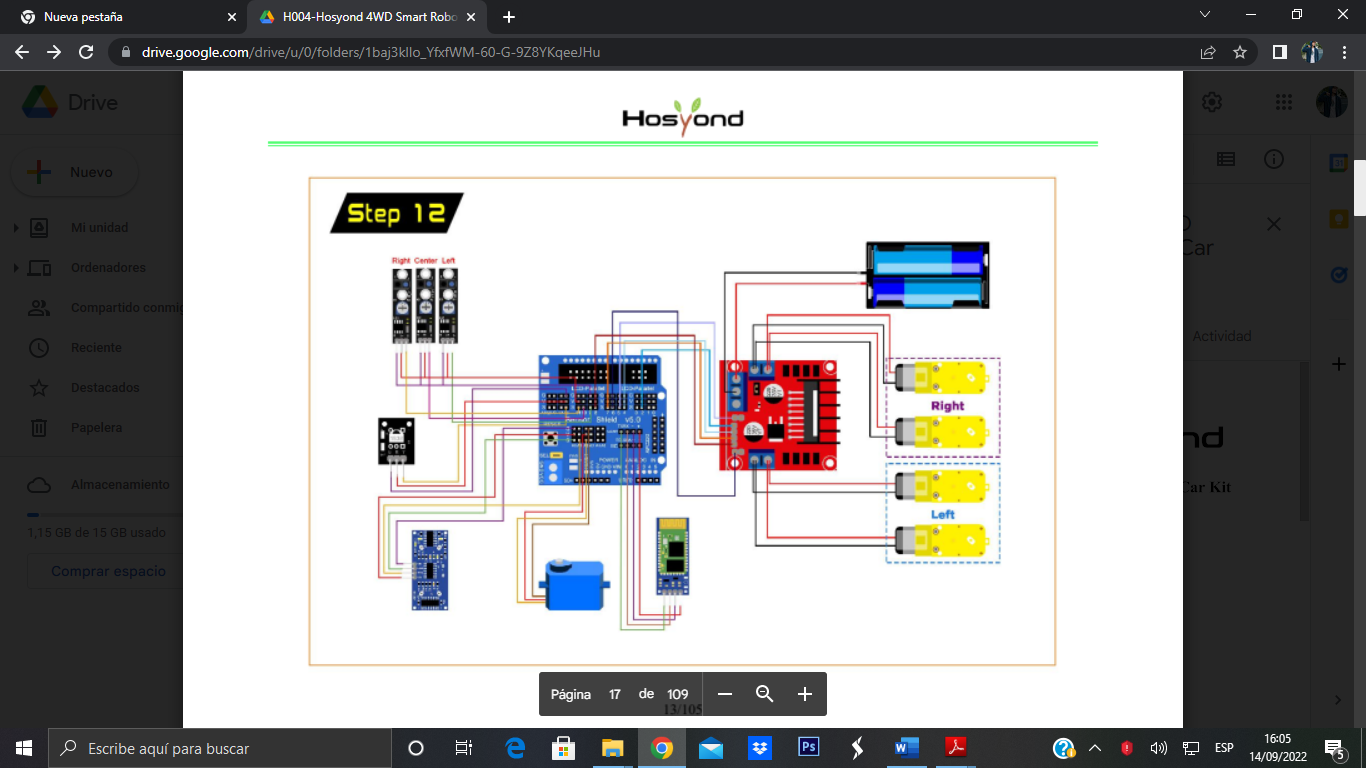Expand the Ordenadores tree
1366x768 pixels.
16,268
